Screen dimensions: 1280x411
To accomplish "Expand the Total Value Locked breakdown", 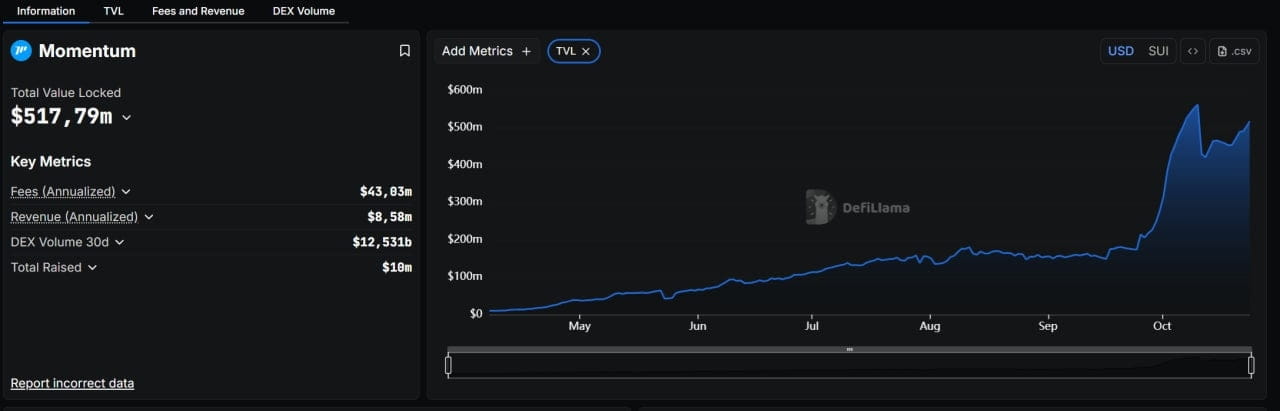I will (x=126, y=117).
